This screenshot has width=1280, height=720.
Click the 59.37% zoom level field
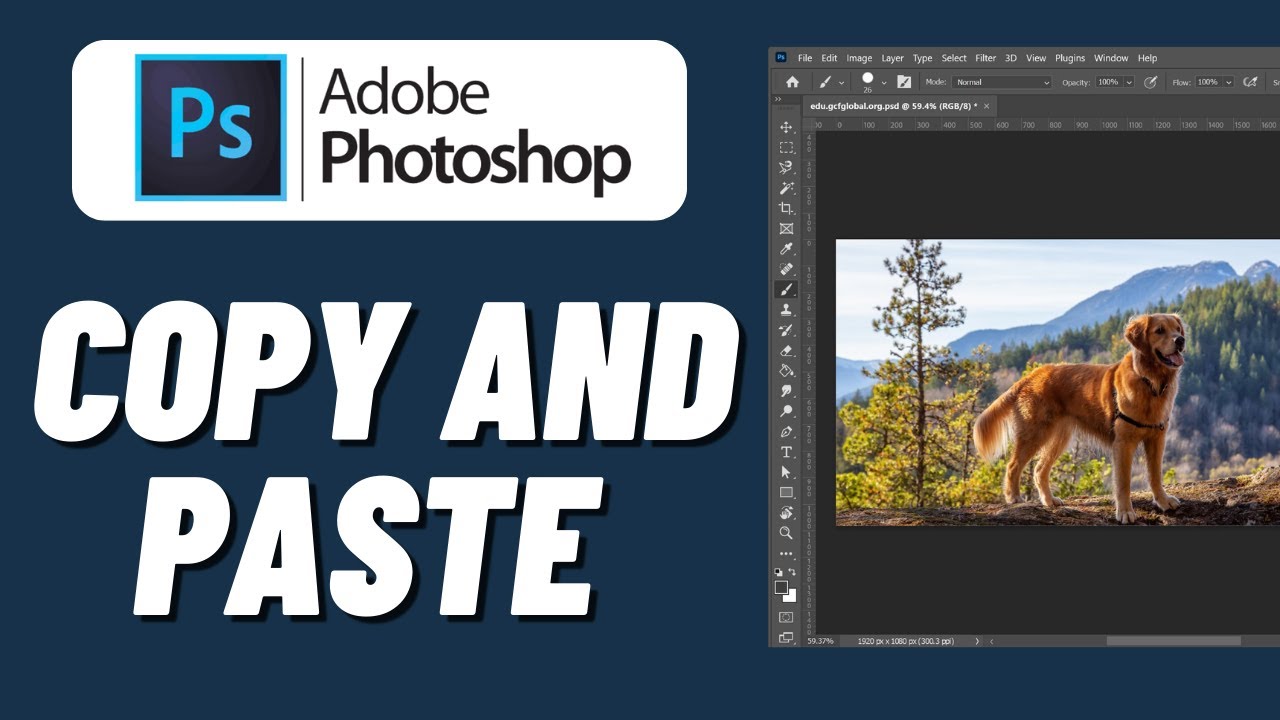[x=819, y=641]
